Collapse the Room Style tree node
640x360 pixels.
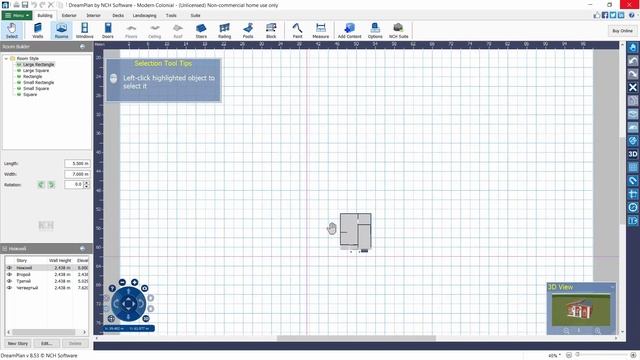(6, 58)
